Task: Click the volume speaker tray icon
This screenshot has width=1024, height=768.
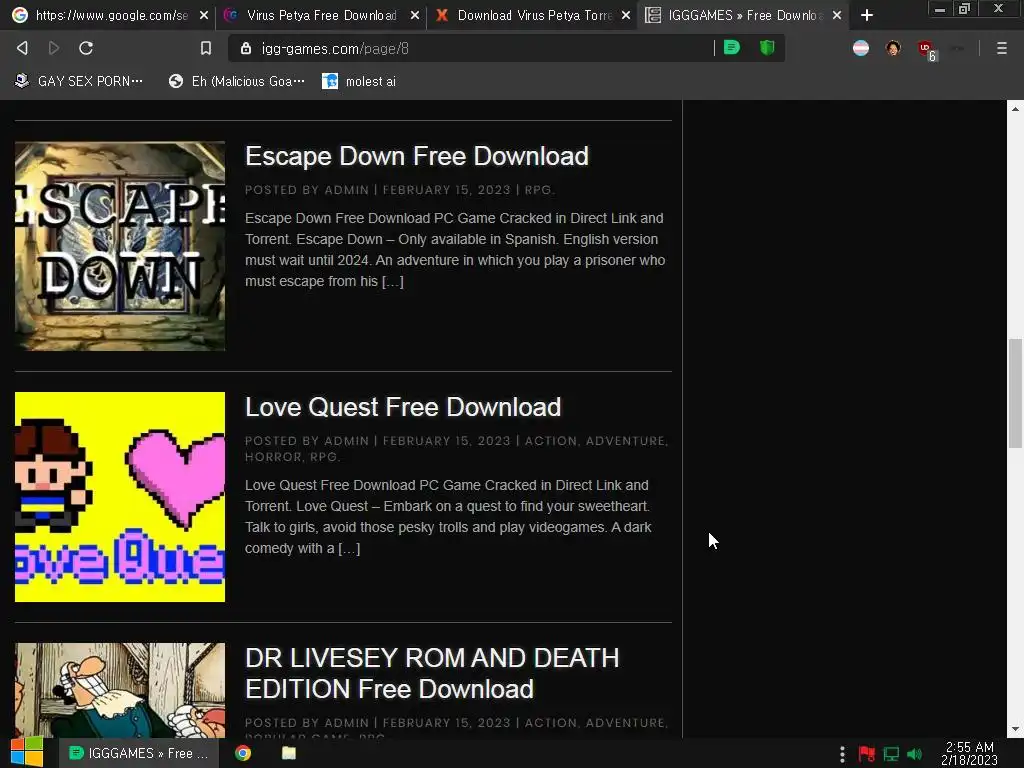Action: [x=914, y=754]
